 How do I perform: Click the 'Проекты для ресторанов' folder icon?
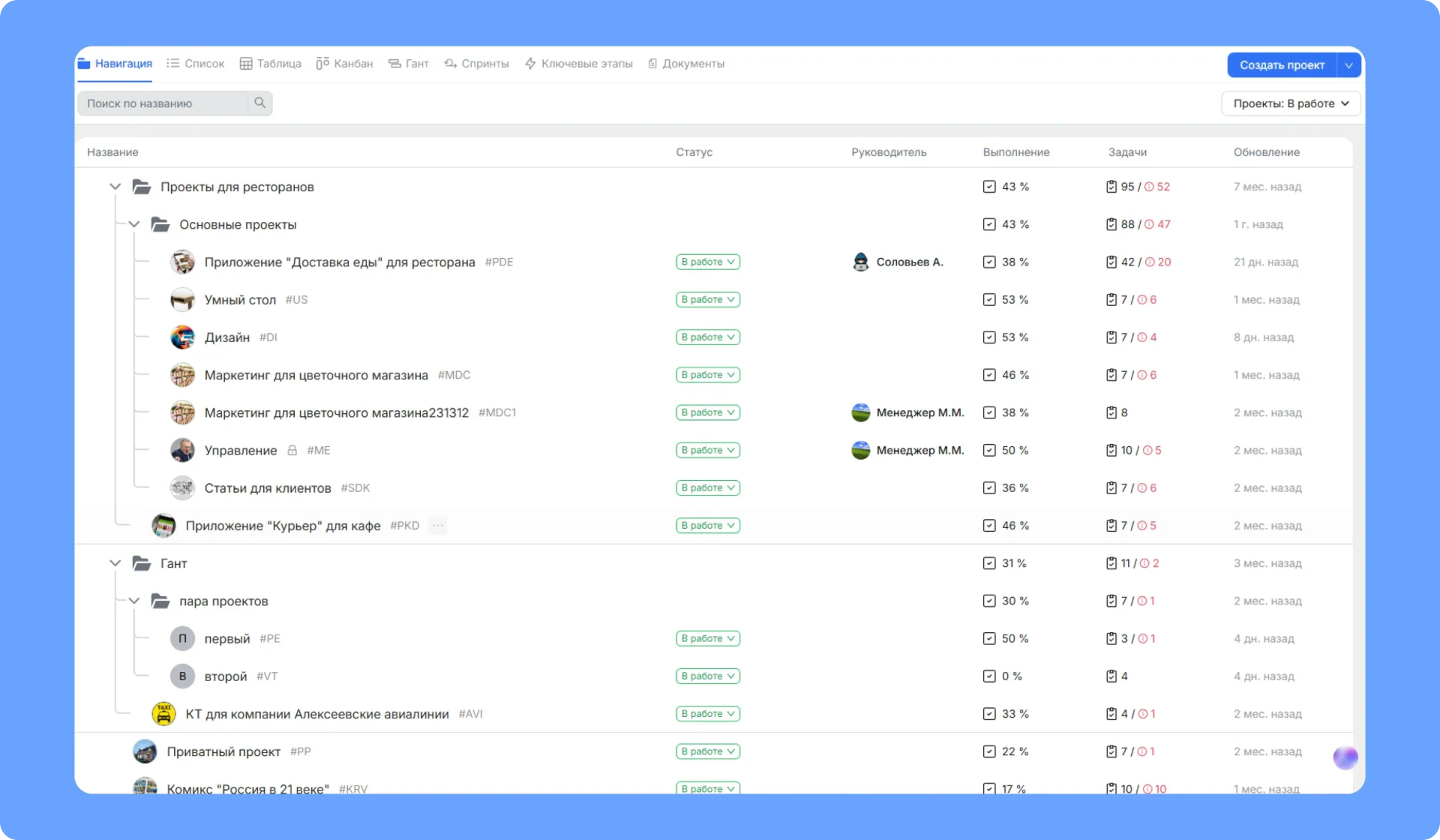coord(142,187)
